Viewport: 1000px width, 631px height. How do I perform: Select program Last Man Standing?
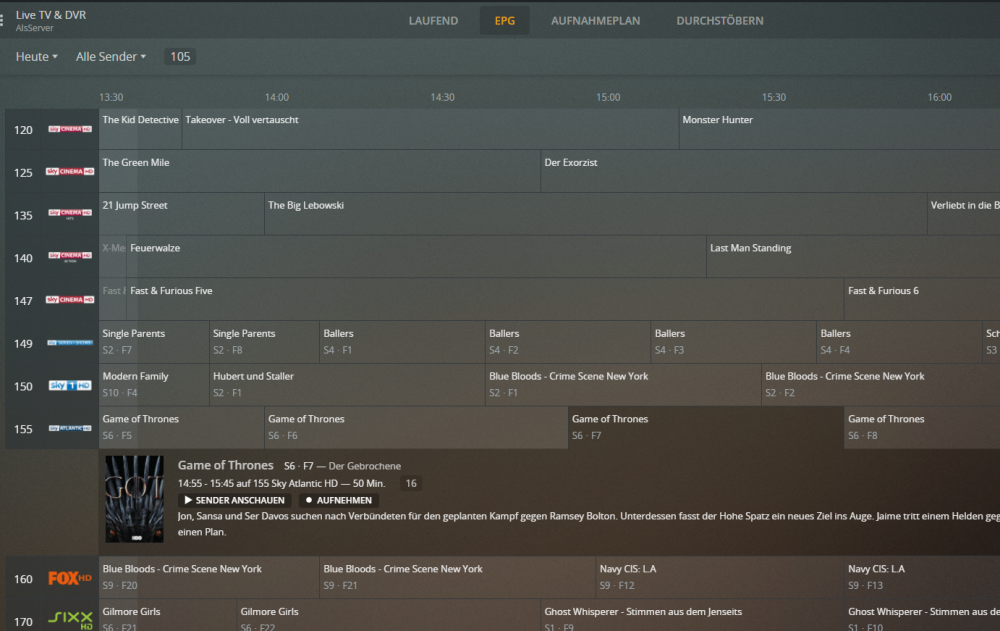click(853, 257)
